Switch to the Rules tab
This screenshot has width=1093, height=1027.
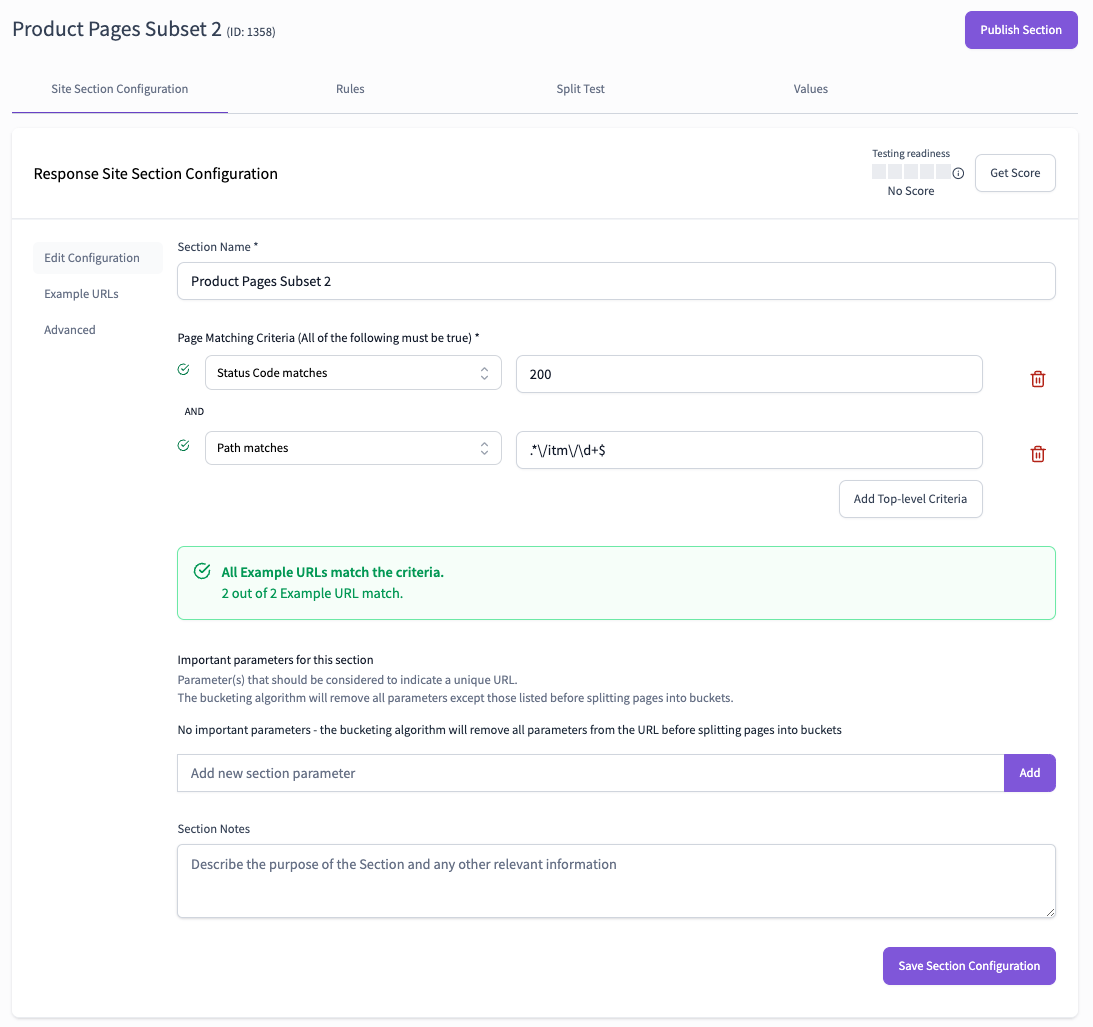point(350,89)
